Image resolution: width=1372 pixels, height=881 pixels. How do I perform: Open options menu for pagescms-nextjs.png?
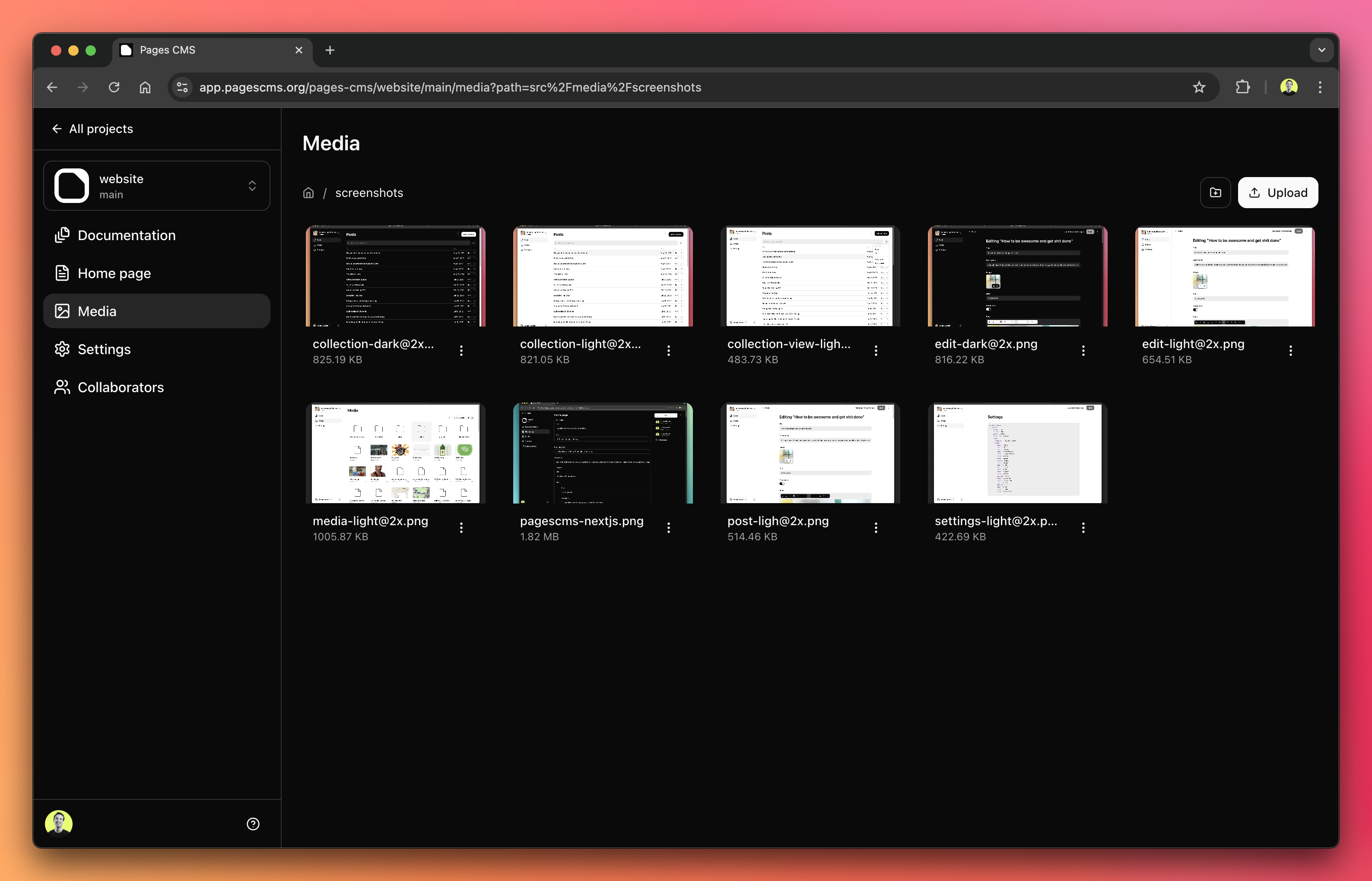pos(668,527)
